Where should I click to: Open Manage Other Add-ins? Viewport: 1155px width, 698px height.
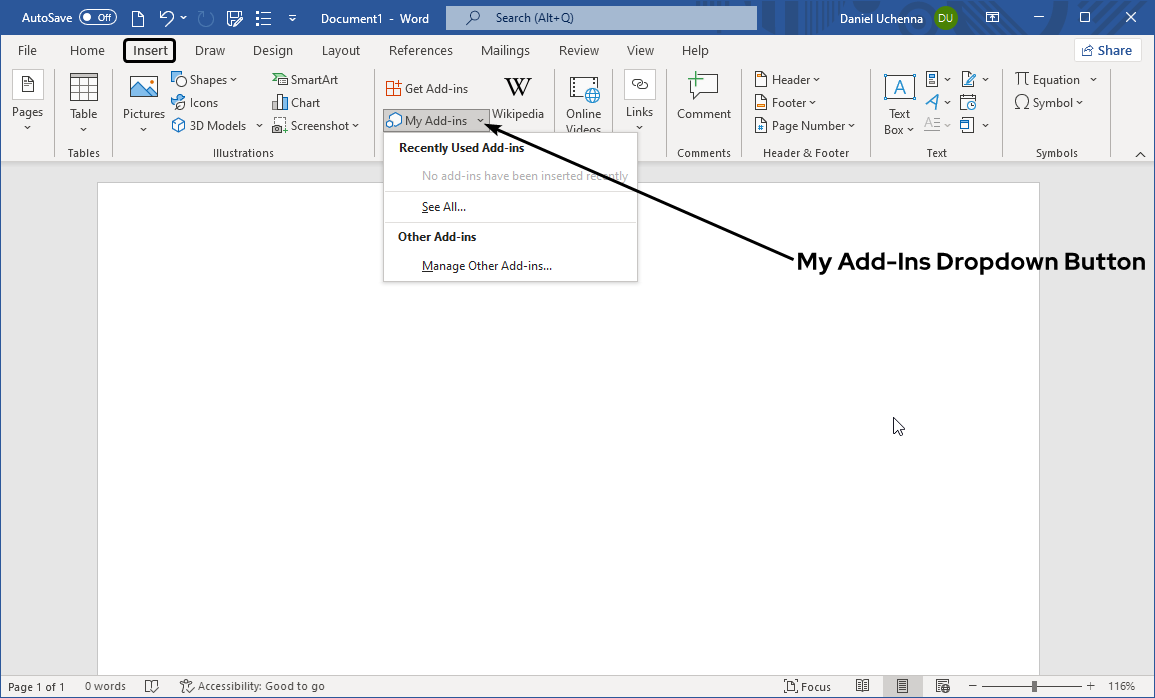(x=487, y=265)
